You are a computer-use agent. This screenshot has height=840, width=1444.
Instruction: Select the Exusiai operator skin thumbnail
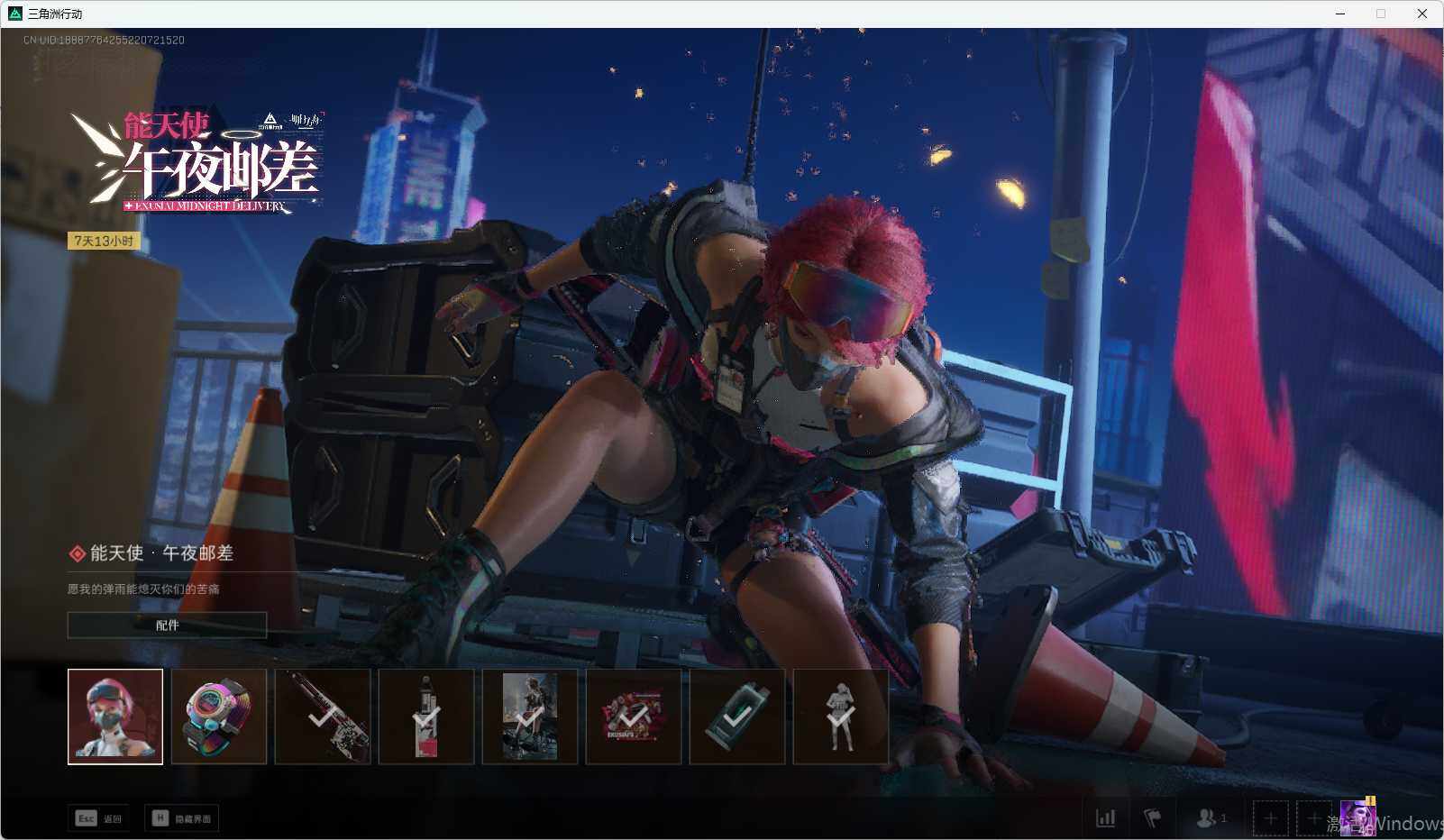(115, 717)
